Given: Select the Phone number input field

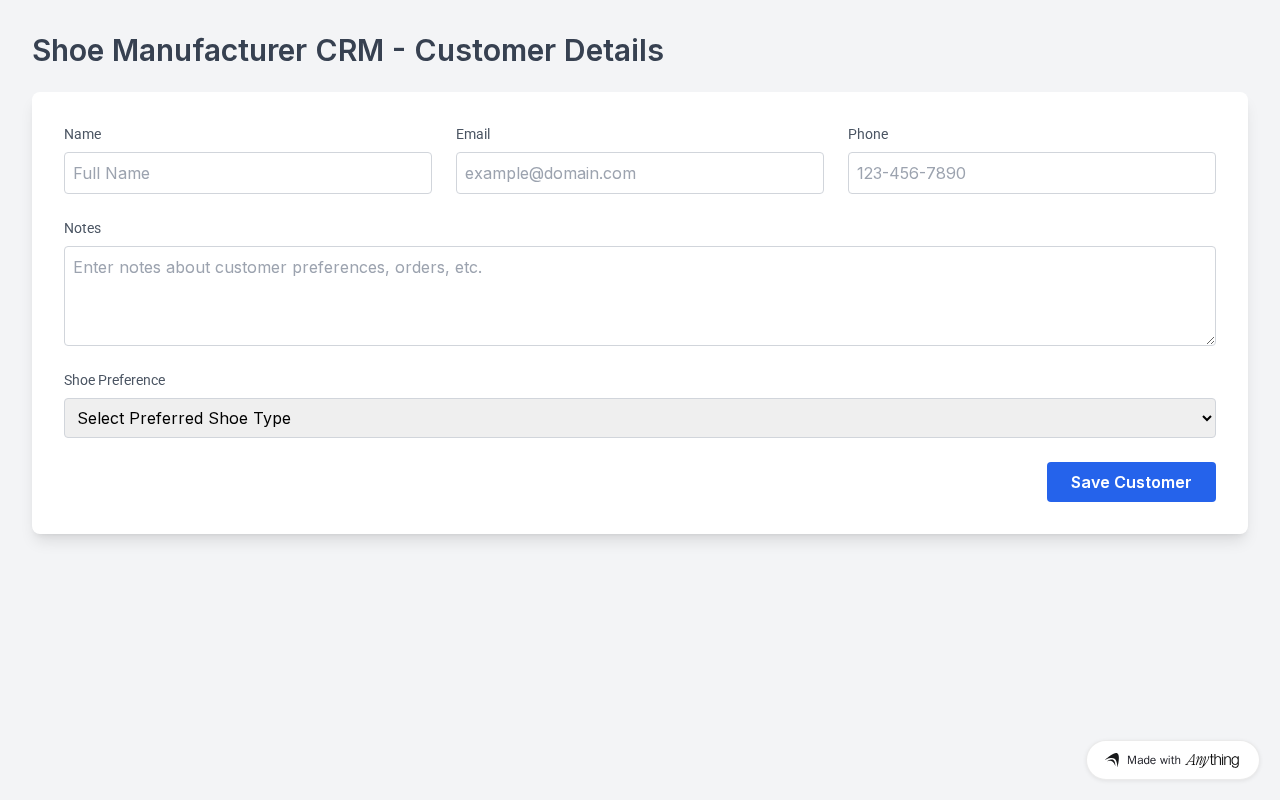Looking at the screenshot, I should 1032,173.
